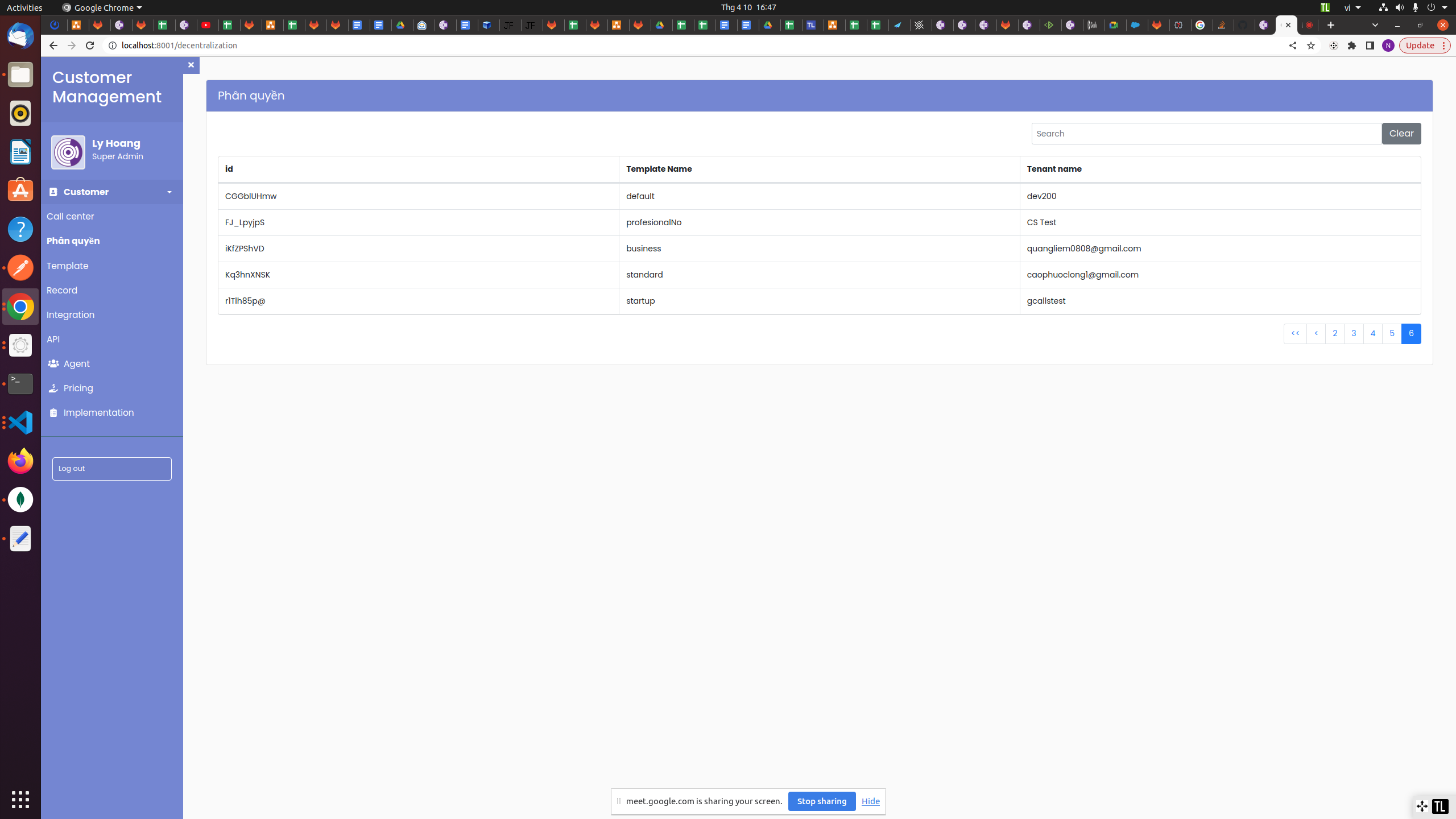Clear the search field with Clear button
The height and width of the screenshot is (819, 1456).
1401,134
